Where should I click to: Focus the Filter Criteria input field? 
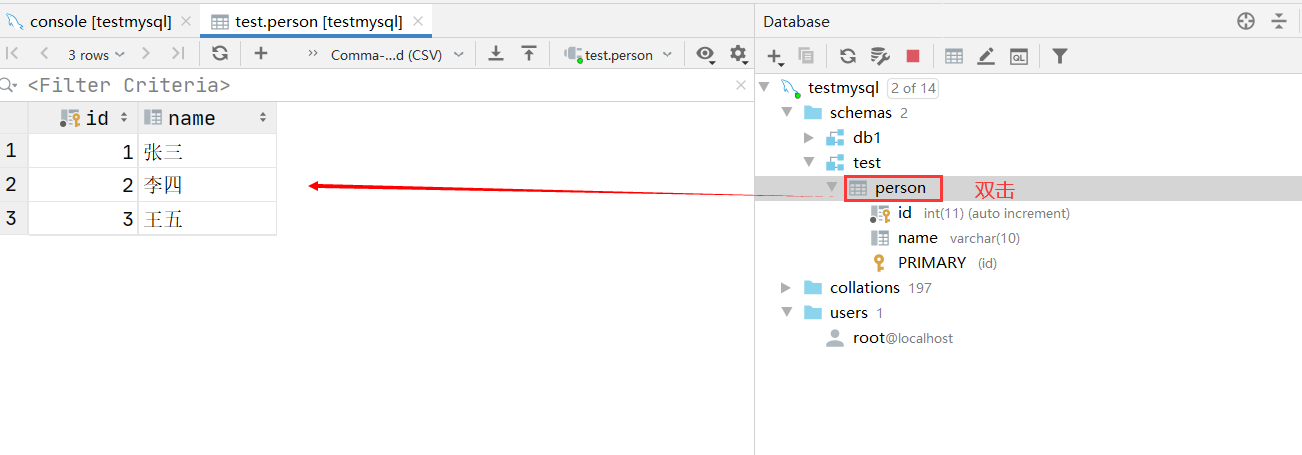pos(378,86)
